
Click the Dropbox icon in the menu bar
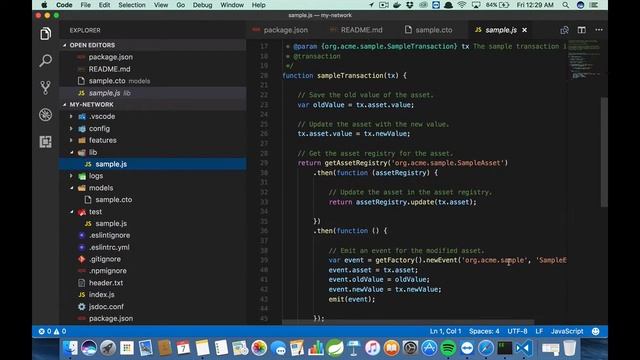(409, 5)
